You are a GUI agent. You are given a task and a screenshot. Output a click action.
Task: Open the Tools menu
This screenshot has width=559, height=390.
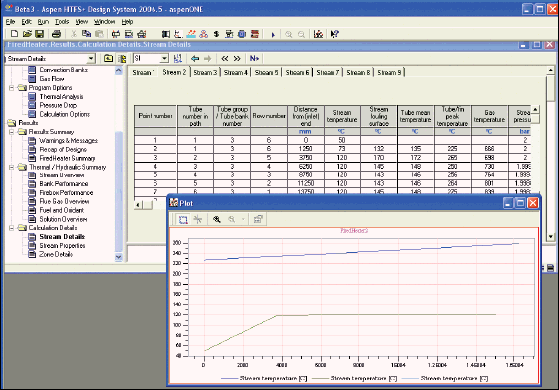click(62, 22)
